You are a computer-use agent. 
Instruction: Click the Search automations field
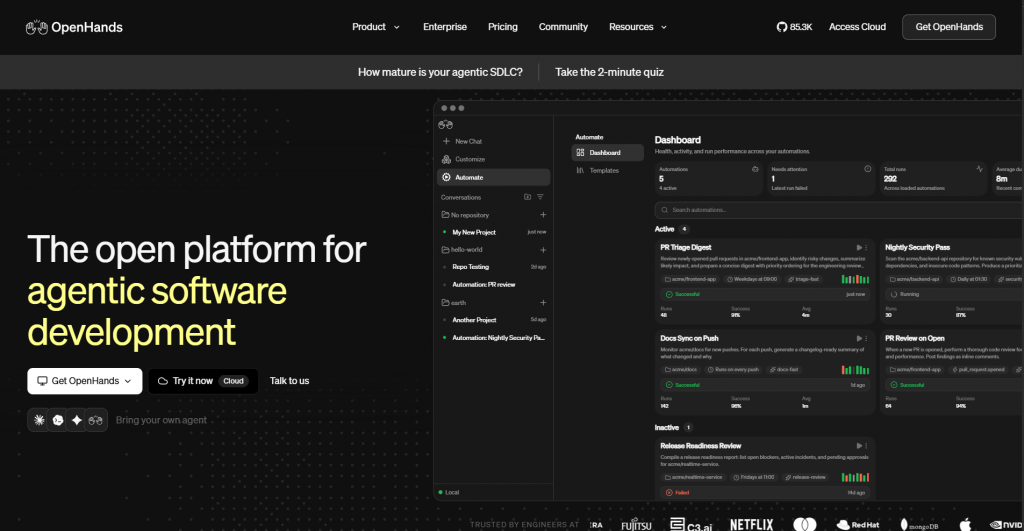point(839,210)
